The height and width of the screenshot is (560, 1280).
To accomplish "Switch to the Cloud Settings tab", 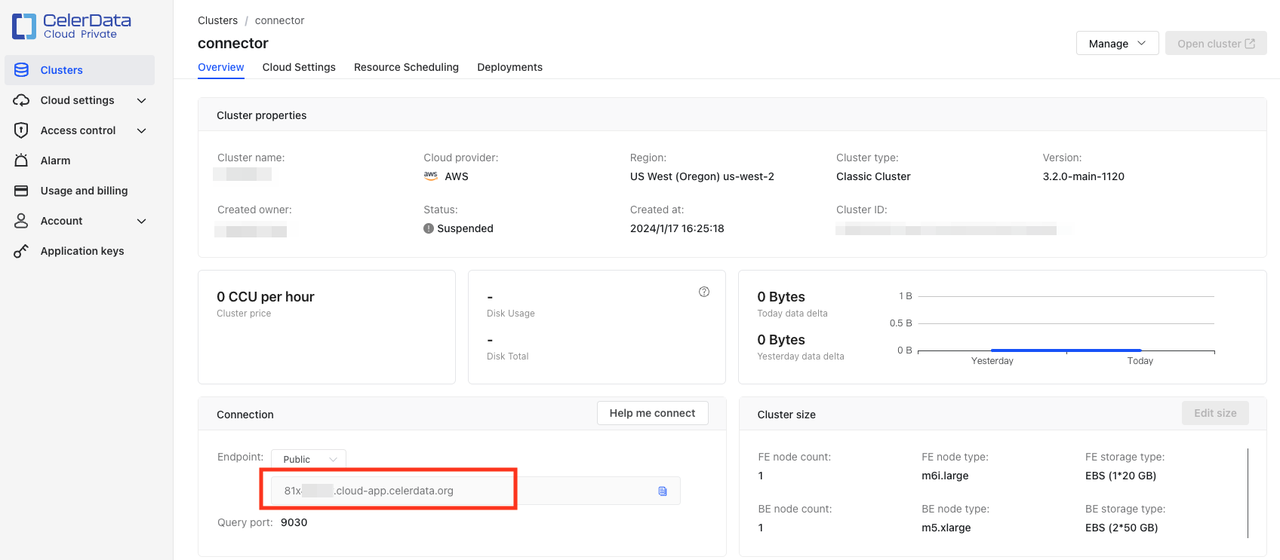I will coord(299,67).
